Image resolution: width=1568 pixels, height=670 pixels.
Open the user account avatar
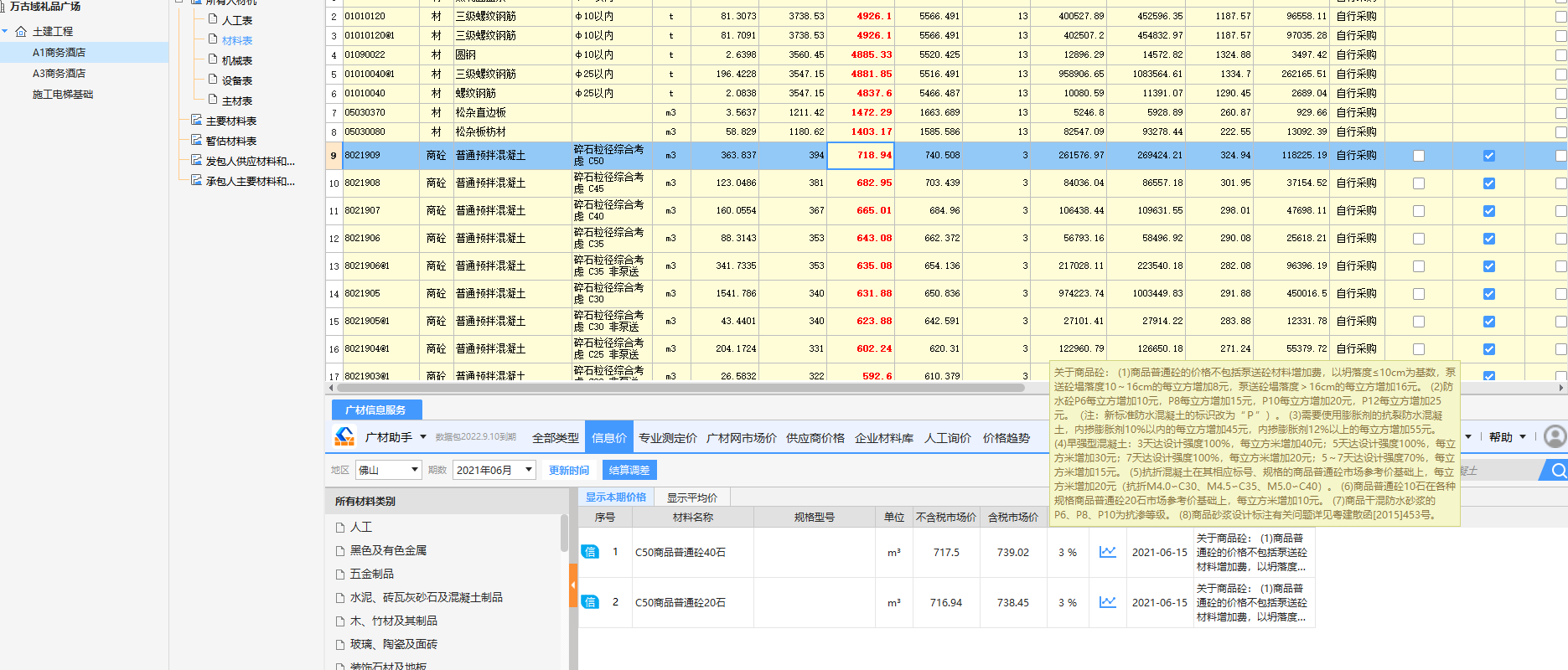[1555, 436]
